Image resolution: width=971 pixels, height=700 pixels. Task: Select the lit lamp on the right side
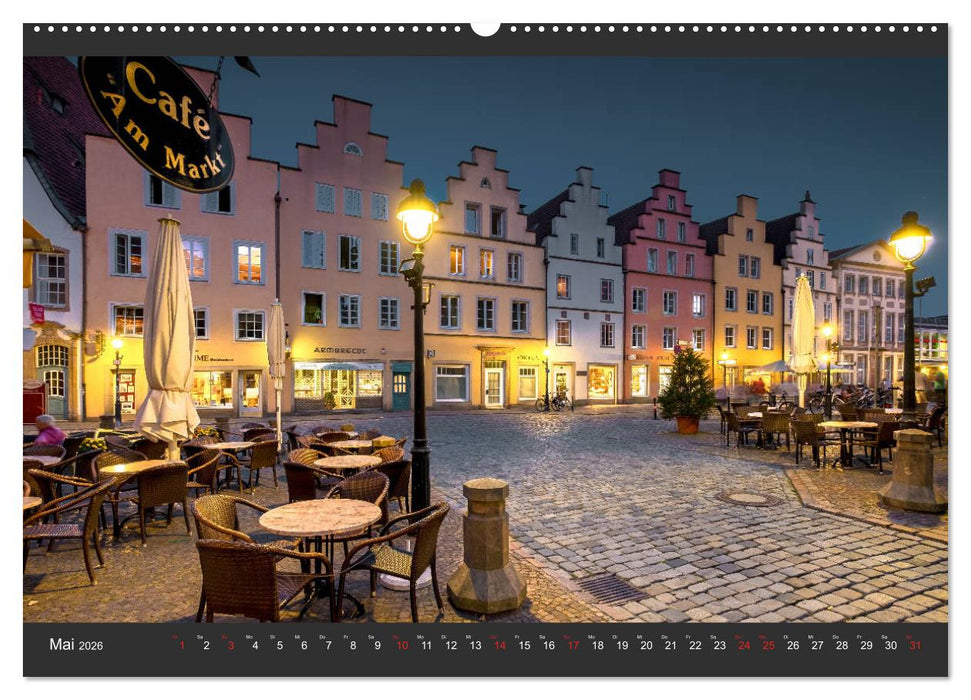(912, 245)
